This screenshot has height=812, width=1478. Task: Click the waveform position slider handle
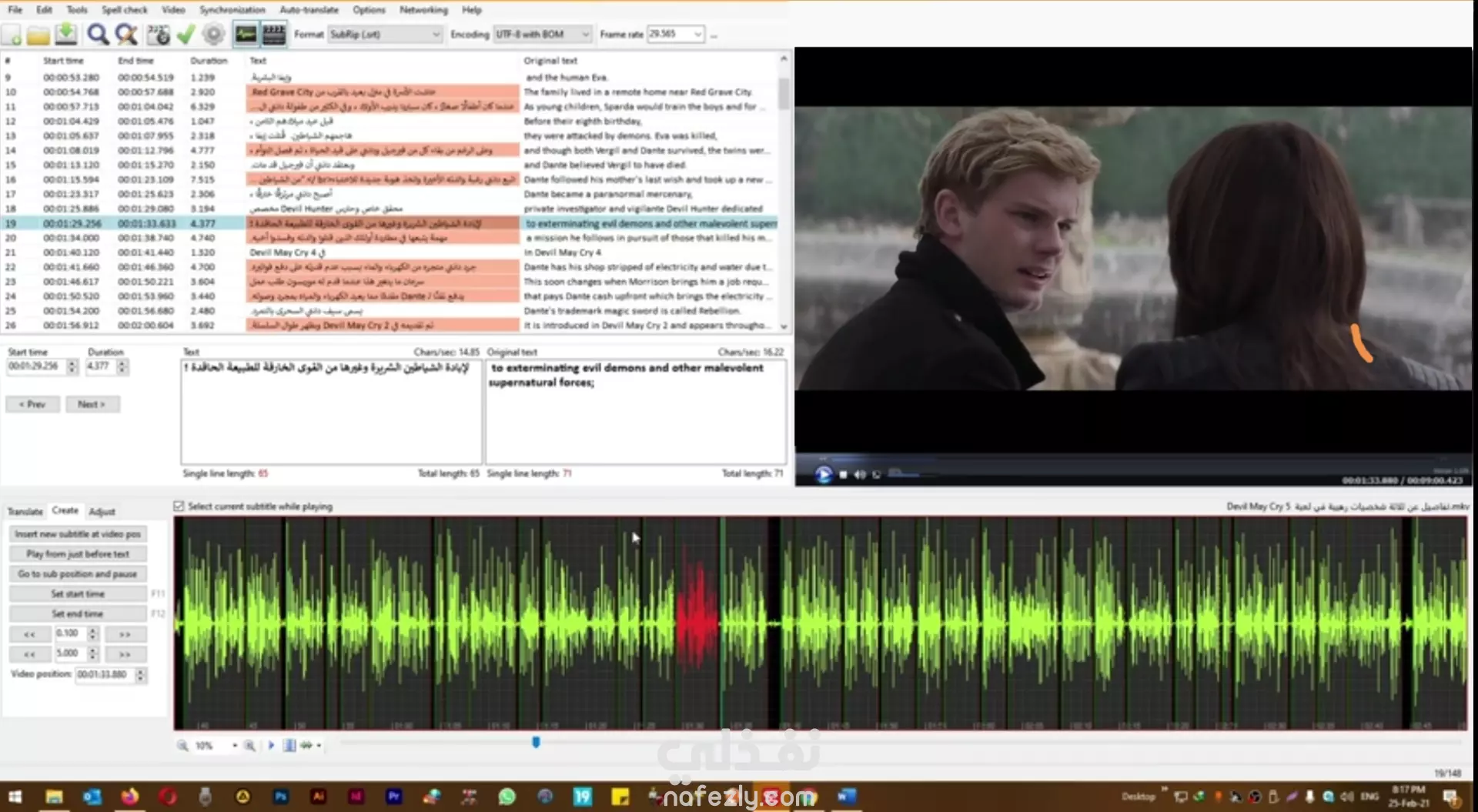pos(536,742)
